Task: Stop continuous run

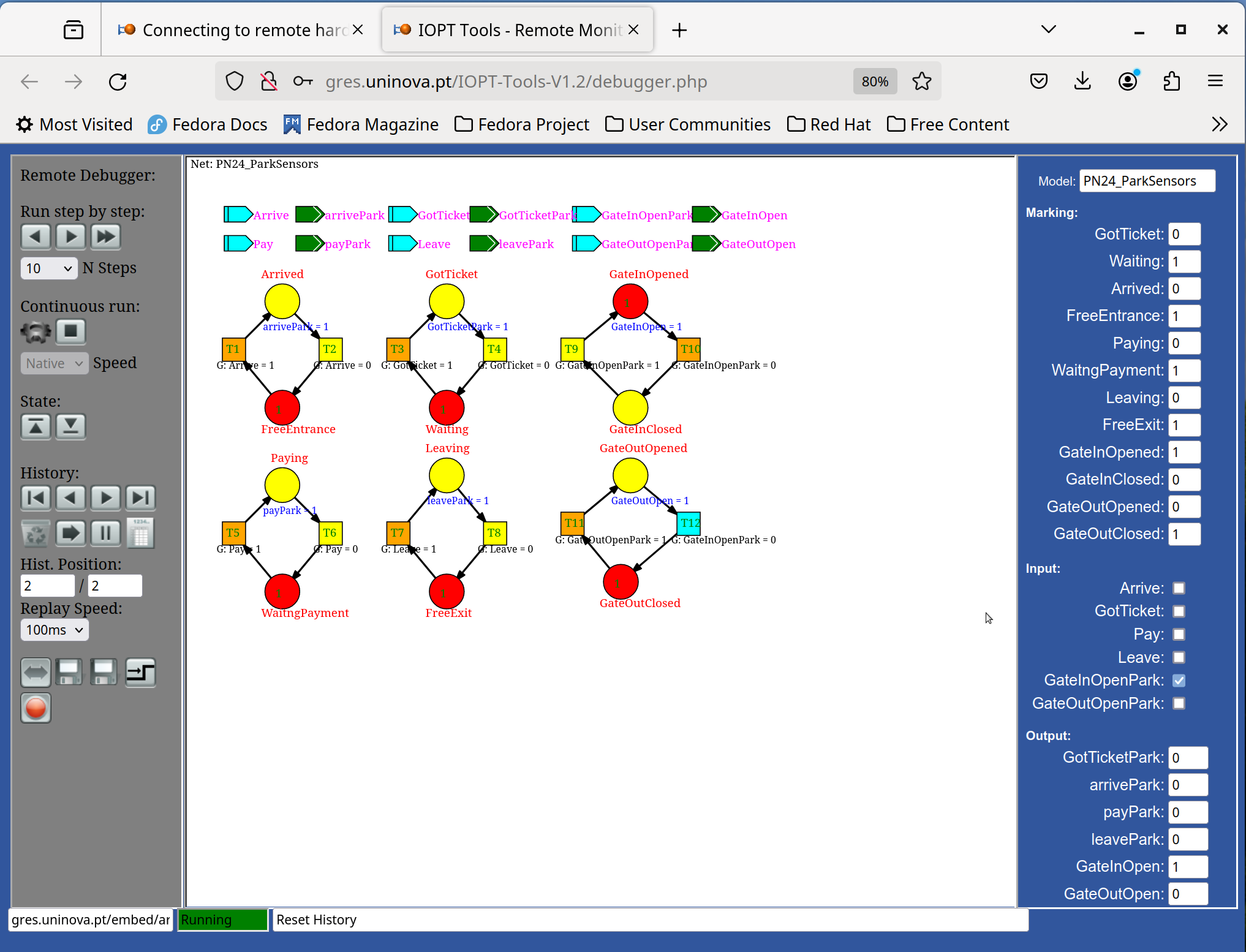Action: click(70, 332)
